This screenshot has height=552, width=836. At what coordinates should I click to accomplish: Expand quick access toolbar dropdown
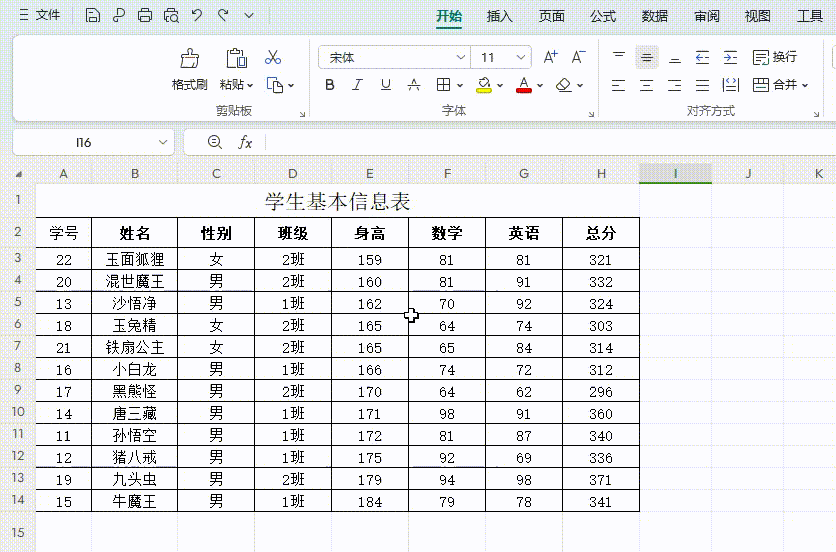[249, 15]
